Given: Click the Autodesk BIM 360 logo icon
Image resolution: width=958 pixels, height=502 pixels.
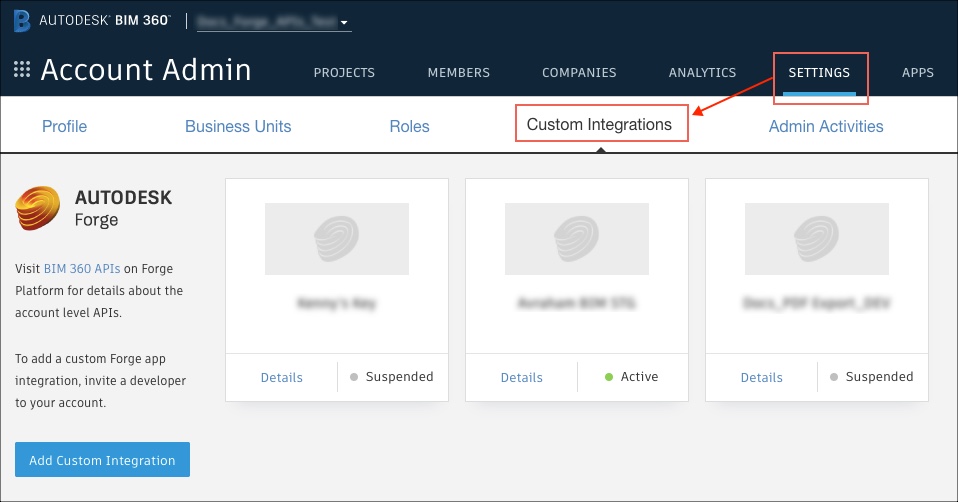Looking at the screenshot, I should 22,20.
